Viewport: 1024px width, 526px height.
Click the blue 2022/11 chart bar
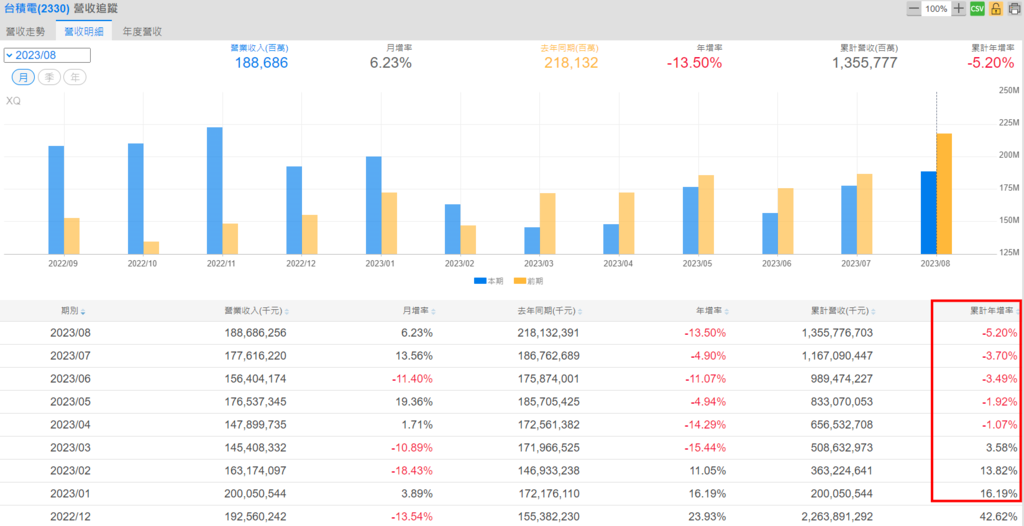click(214, 190)
